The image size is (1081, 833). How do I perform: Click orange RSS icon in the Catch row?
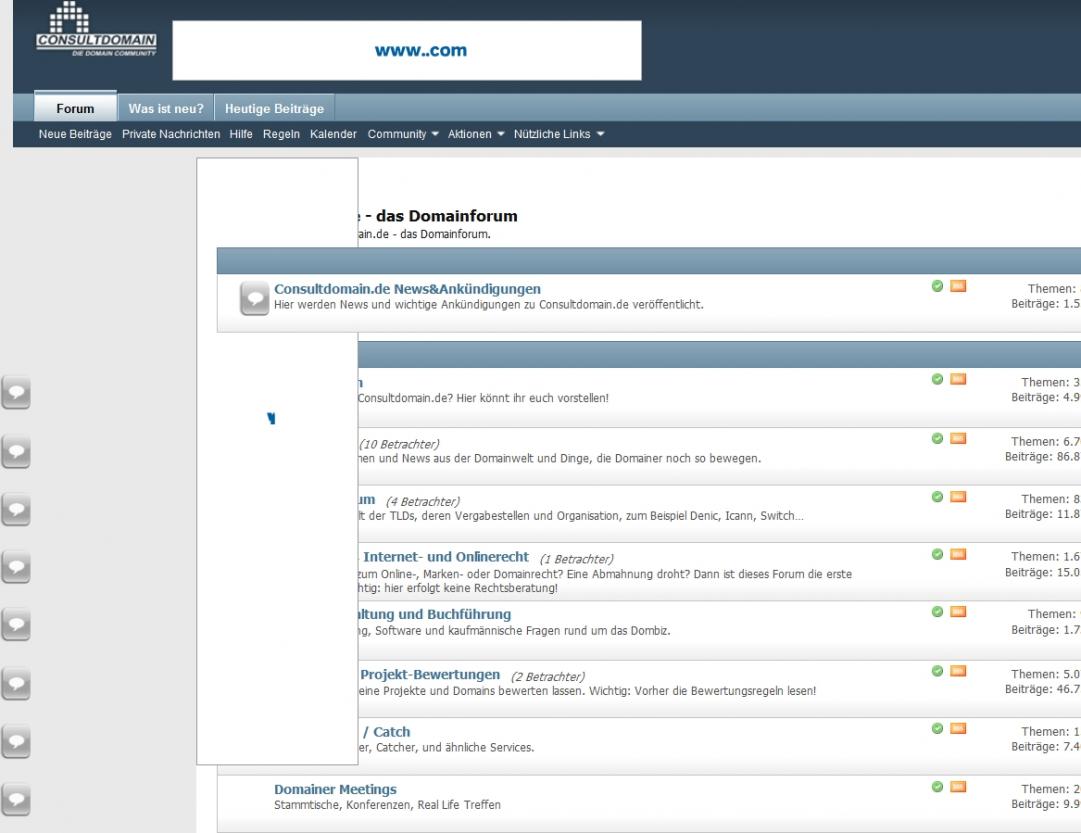click(x=958, y=728)
